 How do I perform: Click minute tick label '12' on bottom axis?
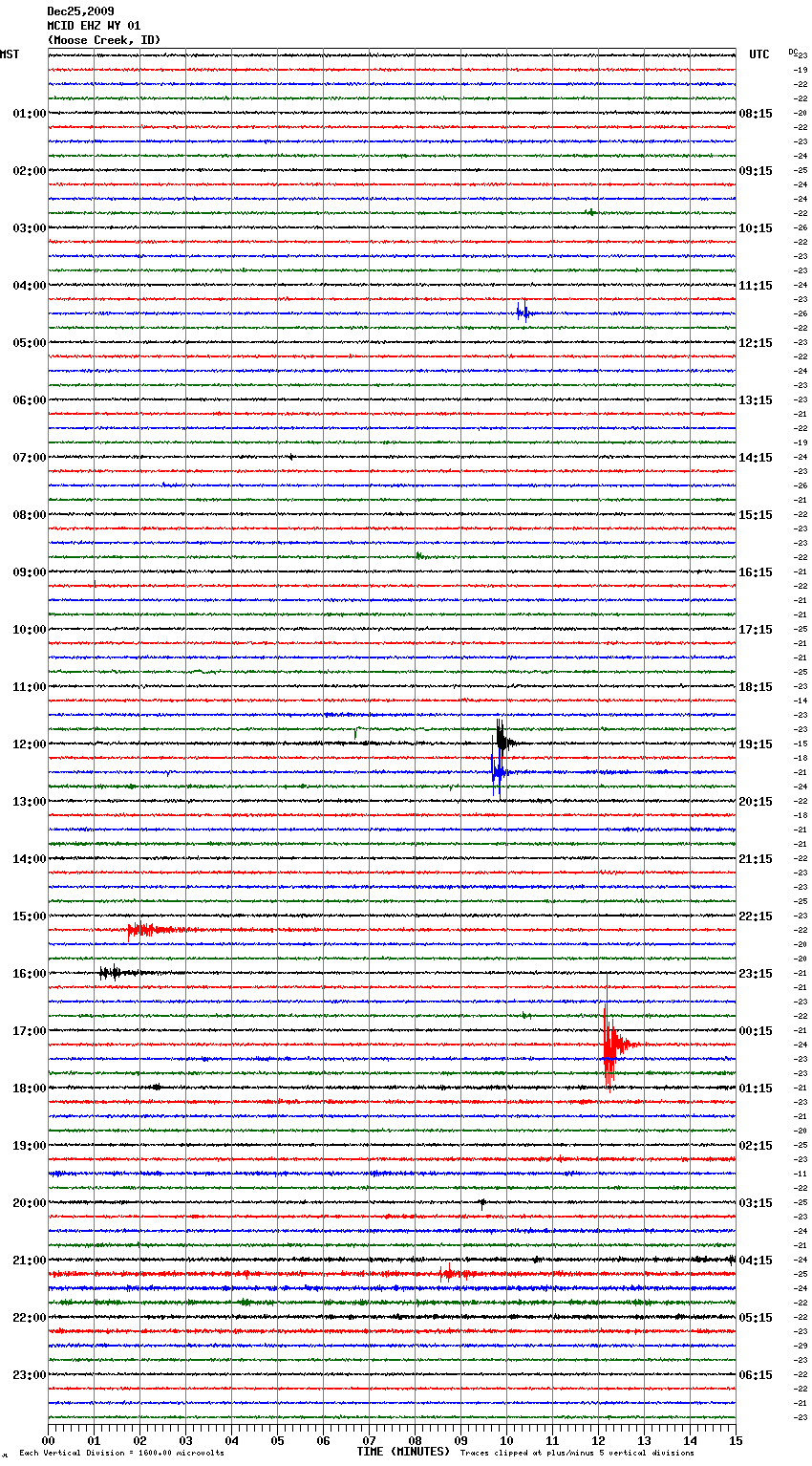click(599, 1440)
